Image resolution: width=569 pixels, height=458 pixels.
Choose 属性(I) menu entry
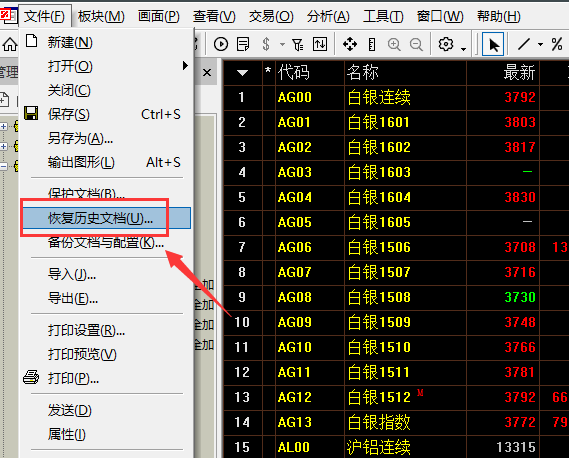(x=106, y=434)
